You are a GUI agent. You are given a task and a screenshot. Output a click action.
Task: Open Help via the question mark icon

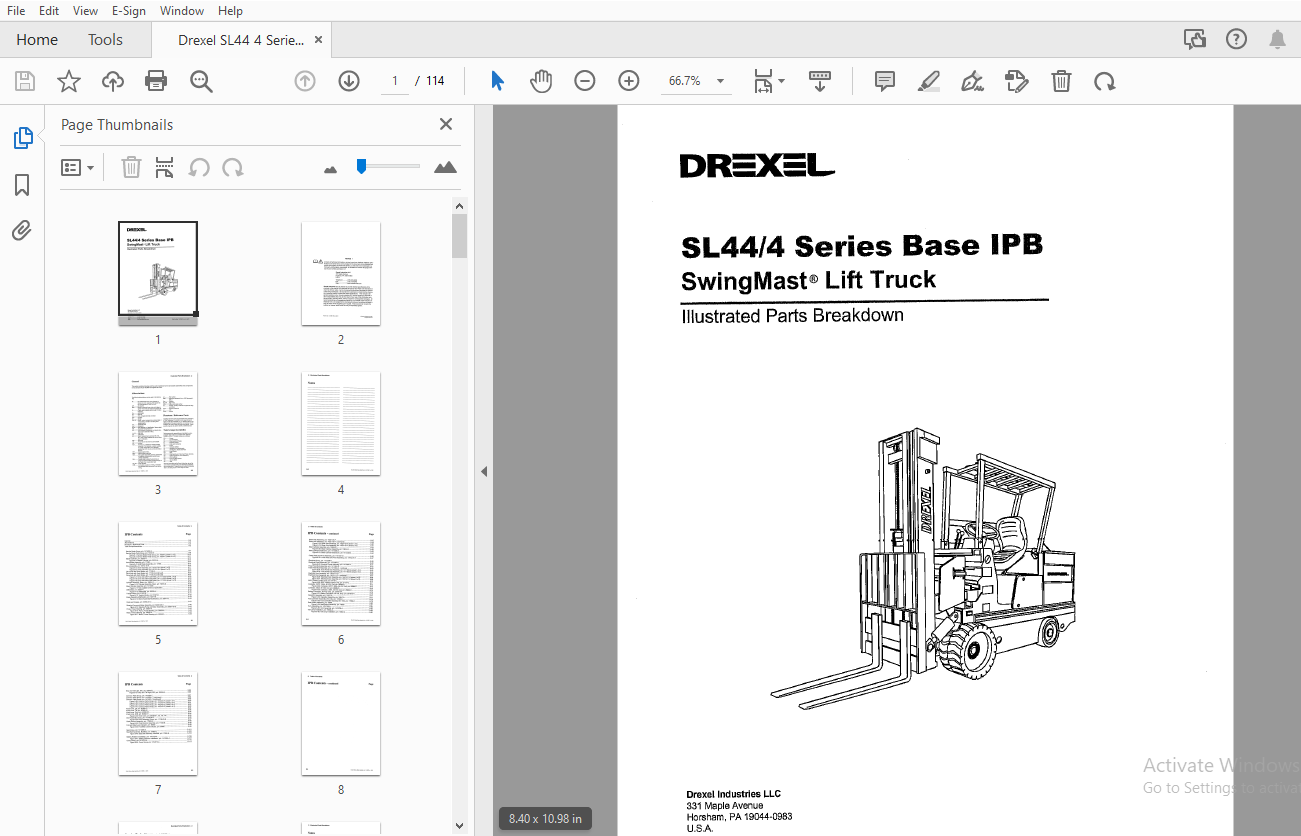pos(1237,40)
